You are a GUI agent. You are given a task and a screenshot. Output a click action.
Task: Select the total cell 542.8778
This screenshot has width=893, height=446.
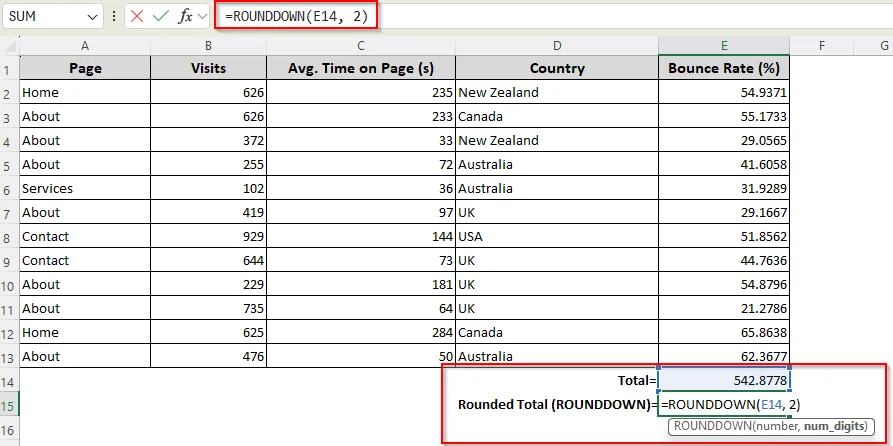[724, 380]
